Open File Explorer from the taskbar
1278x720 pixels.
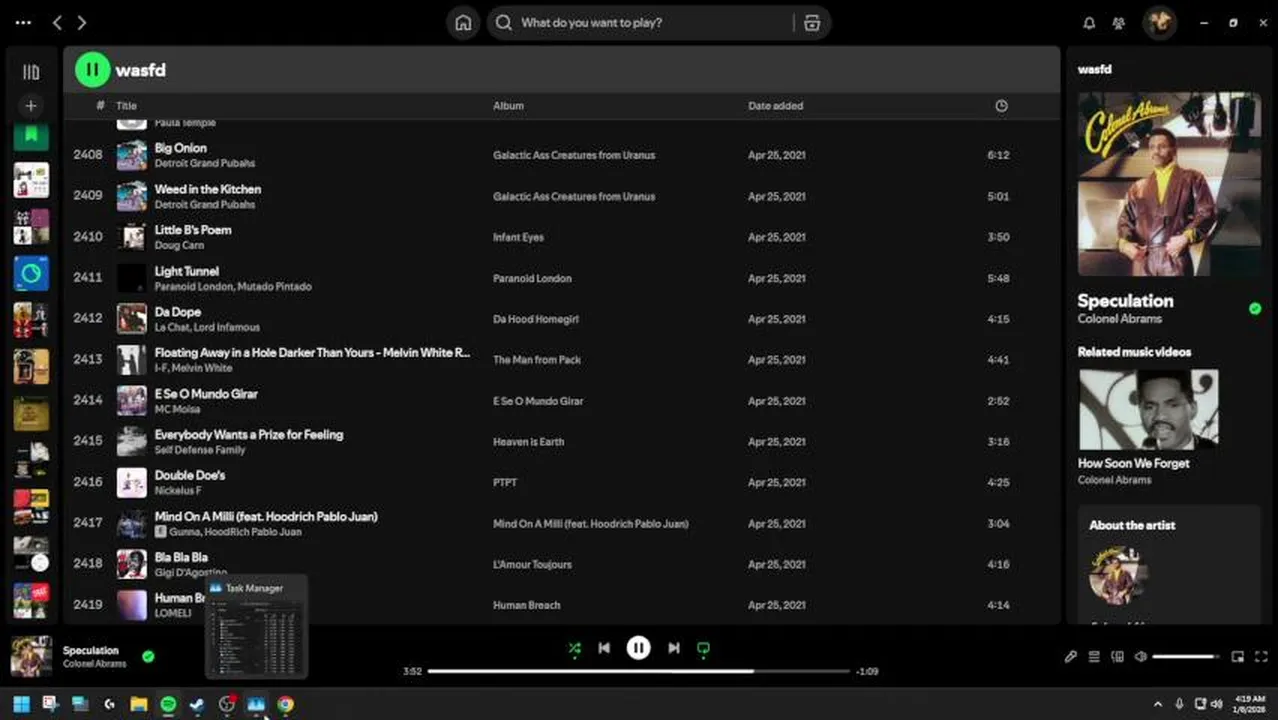[x=139, y=704]
